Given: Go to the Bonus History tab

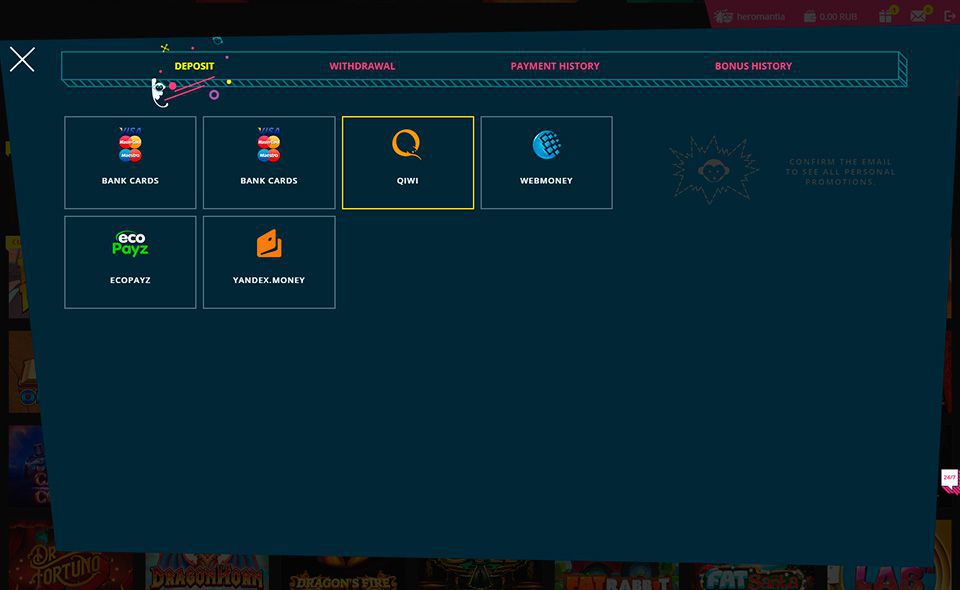Looking at the screenshot, I should 753,66.
